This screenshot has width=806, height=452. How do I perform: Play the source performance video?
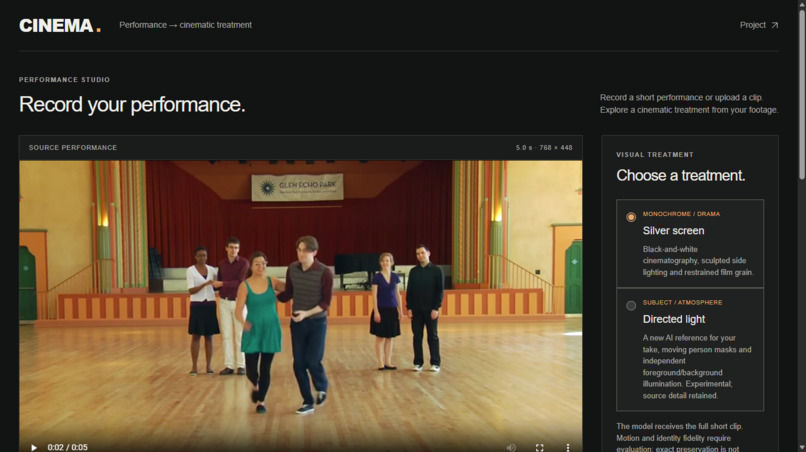tap(34, 447)
